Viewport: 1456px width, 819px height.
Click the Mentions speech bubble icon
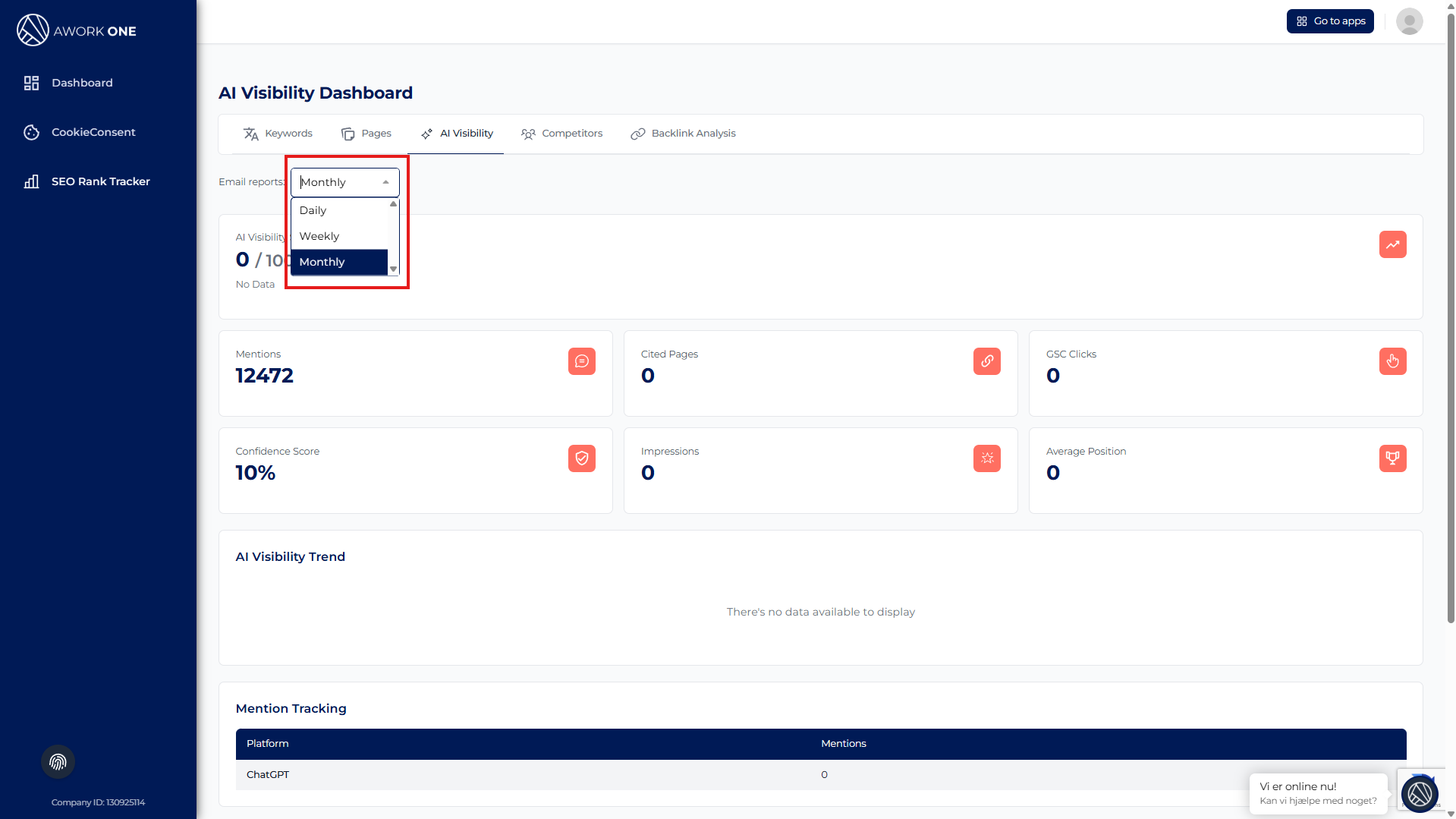(581, 361)
